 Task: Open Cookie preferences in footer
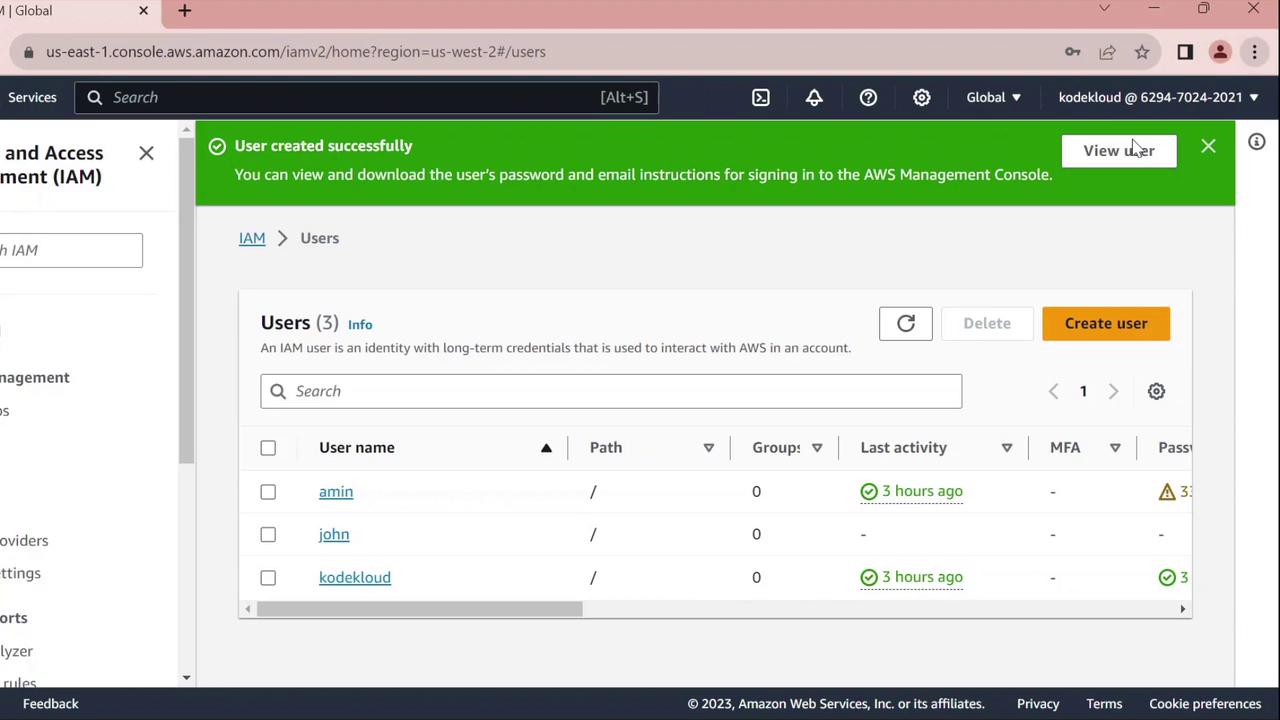coord(1205,704)
